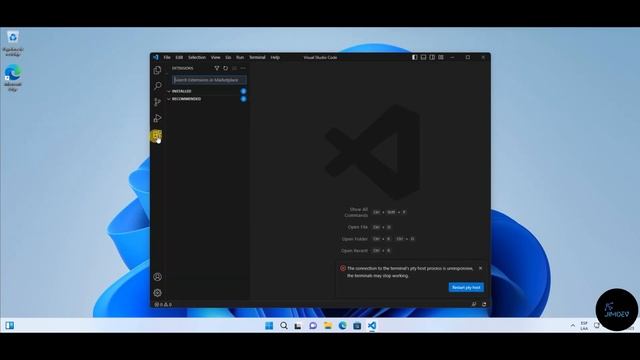
Task: Click the filter extensions icon
Action: (217, 68)
